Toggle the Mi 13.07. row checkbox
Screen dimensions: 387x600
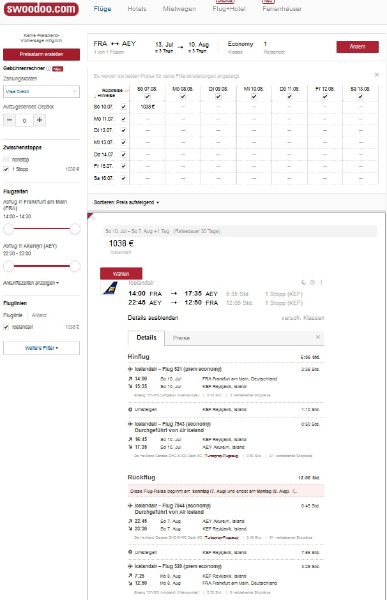[123, 142]
